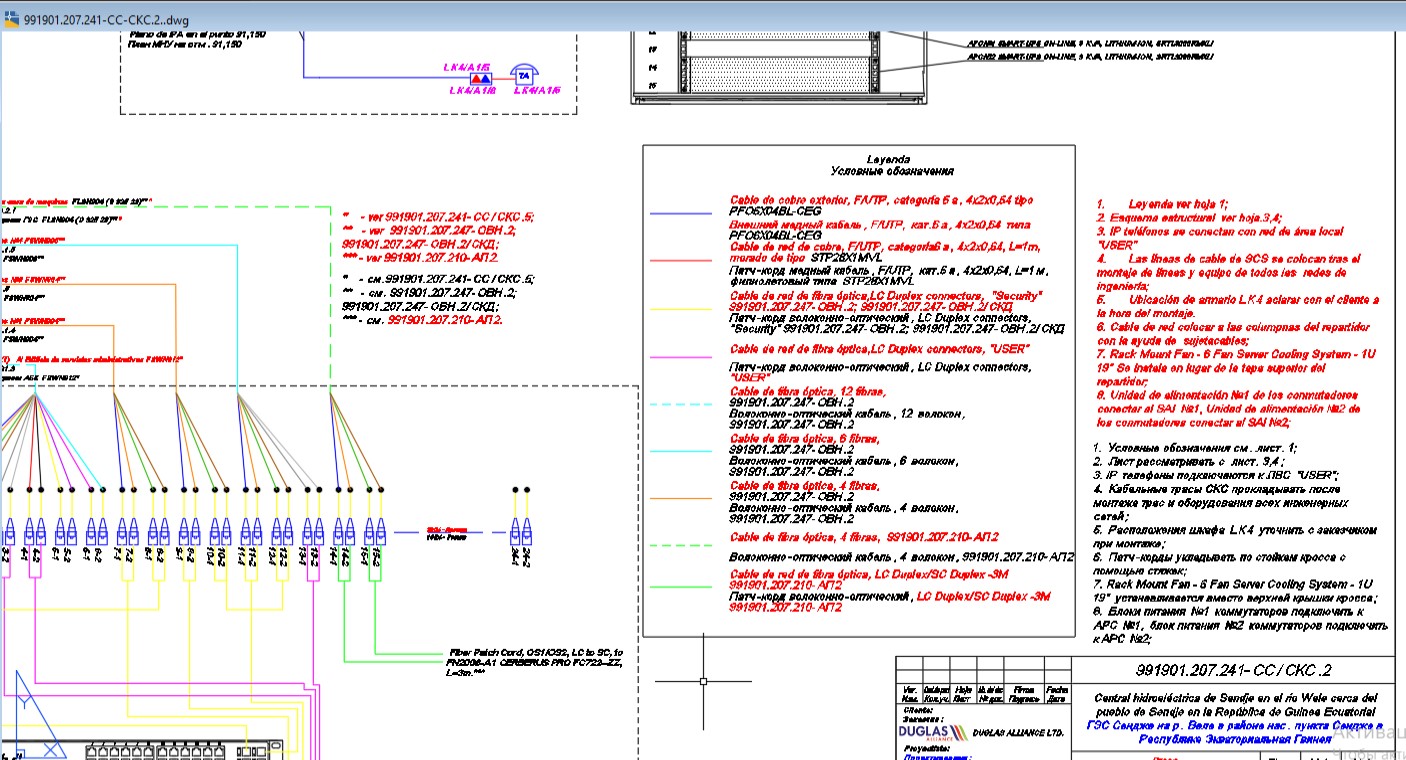Screen dimensions: 1406x760
Task: Click the "Cliente:" label in the title block
Action: click(916, 709)
